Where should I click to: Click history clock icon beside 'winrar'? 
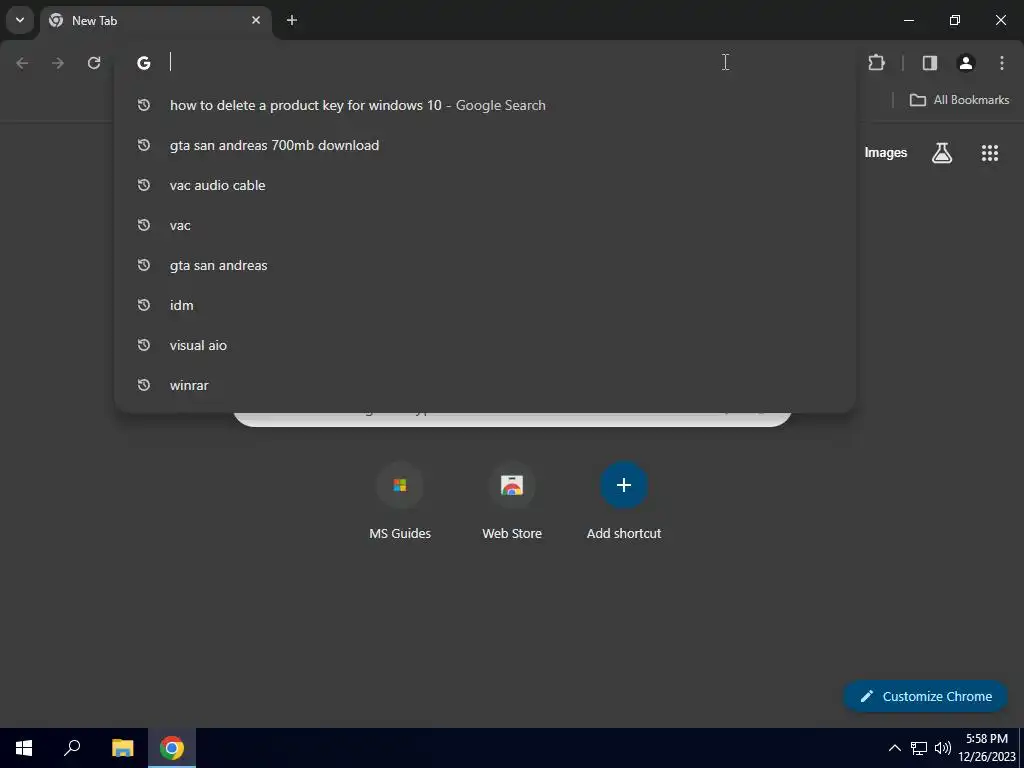tap(144, 385)
